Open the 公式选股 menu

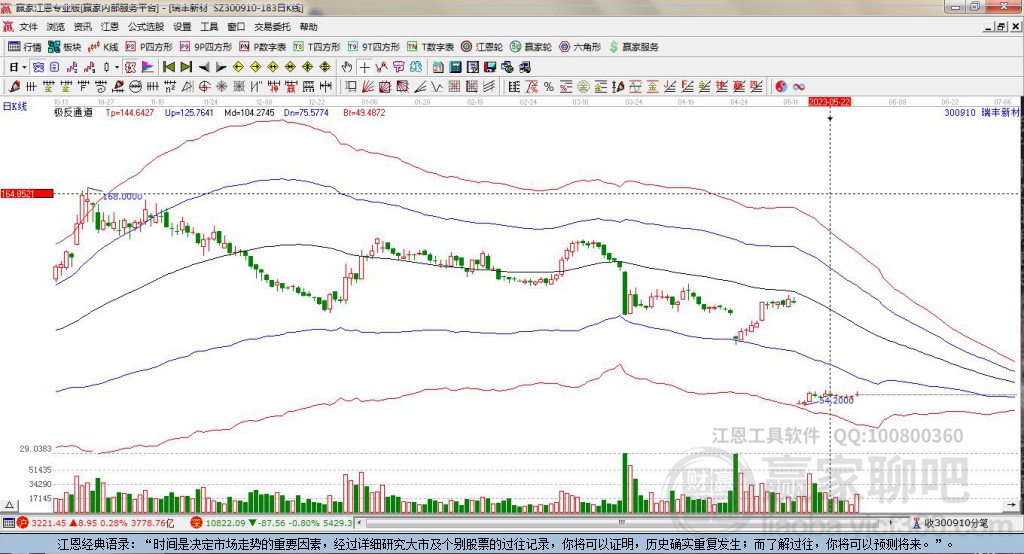pyautogui.click(x=146, y=27)
